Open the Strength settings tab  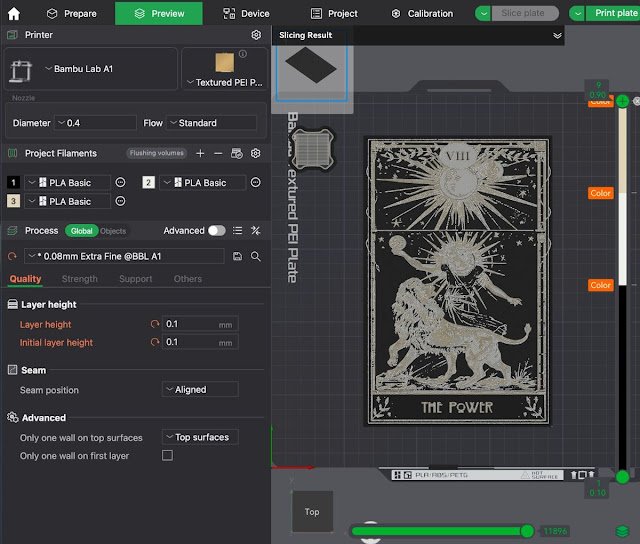(79, 279)
